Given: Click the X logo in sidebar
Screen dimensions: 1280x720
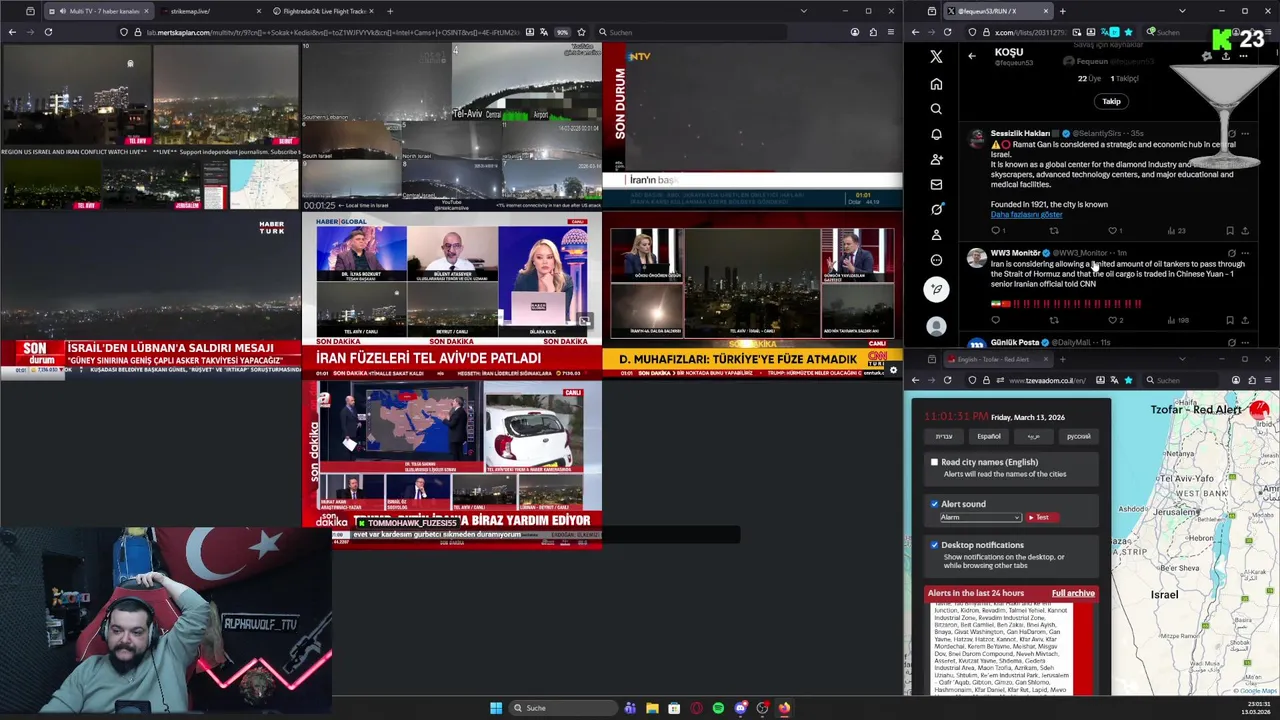Looking at the screenshot, I should point(936,57).
